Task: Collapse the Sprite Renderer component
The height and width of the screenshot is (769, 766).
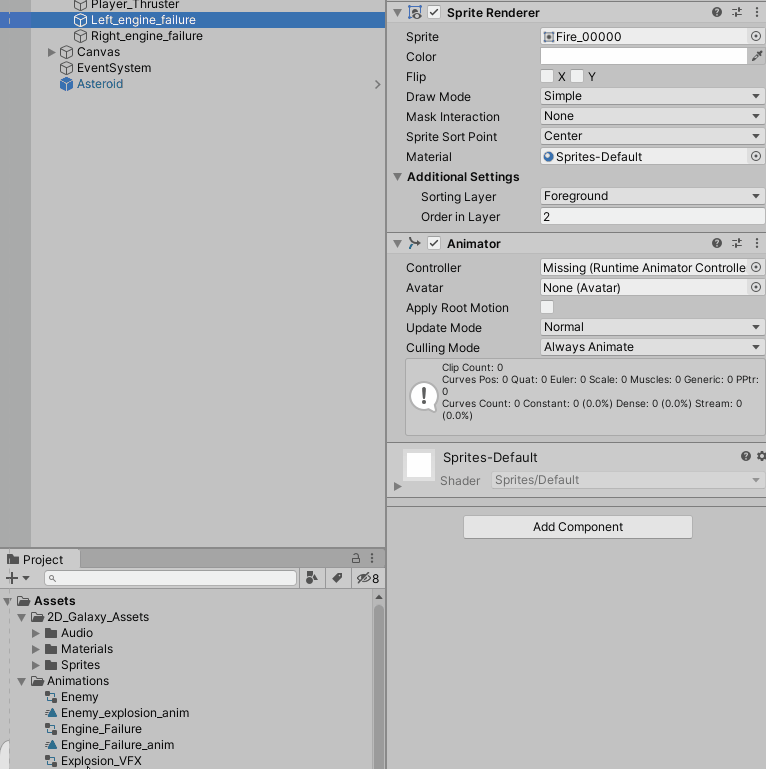Action: point(397,12)
